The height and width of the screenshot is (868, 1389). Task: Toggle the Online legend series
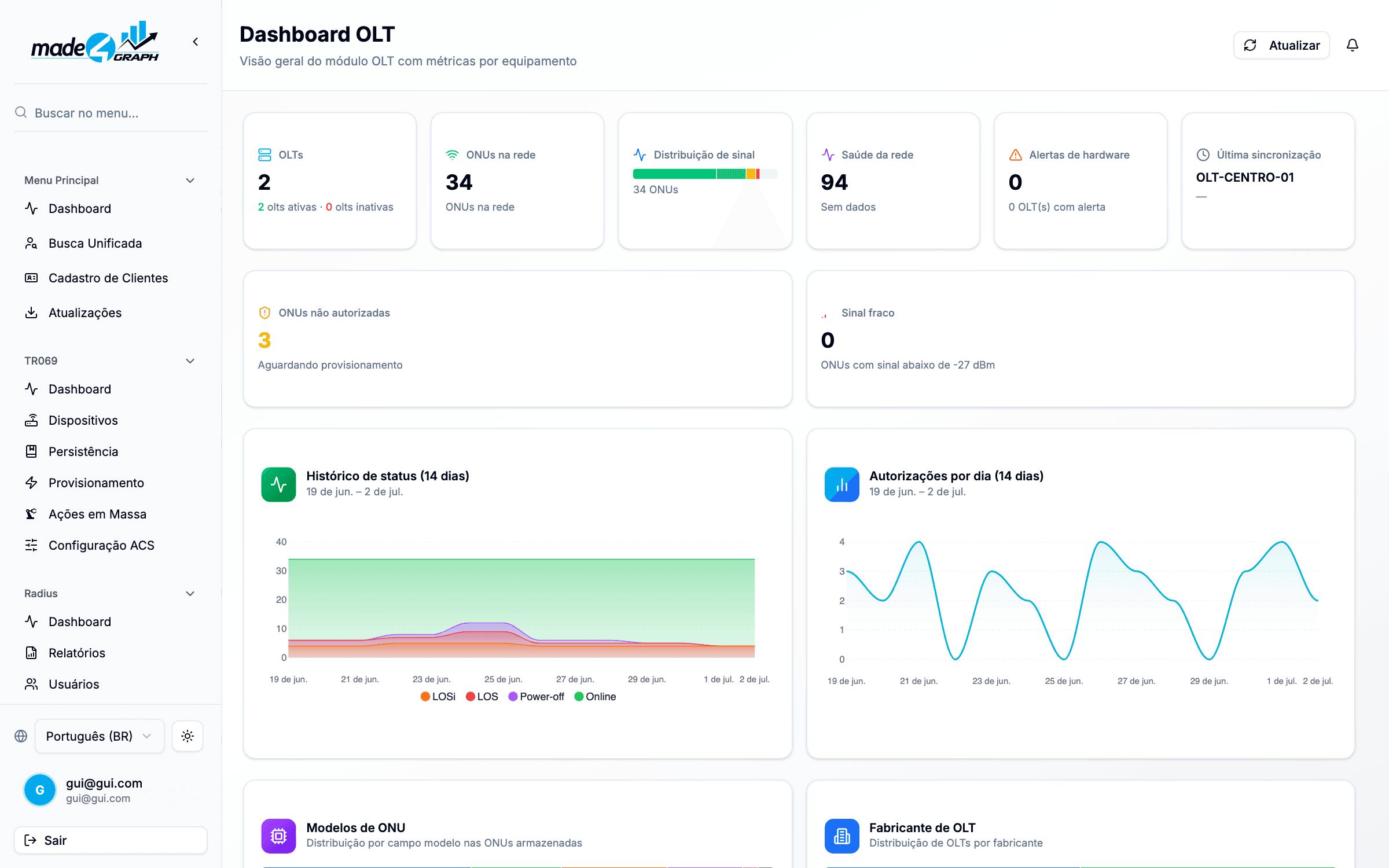(595, 697)
